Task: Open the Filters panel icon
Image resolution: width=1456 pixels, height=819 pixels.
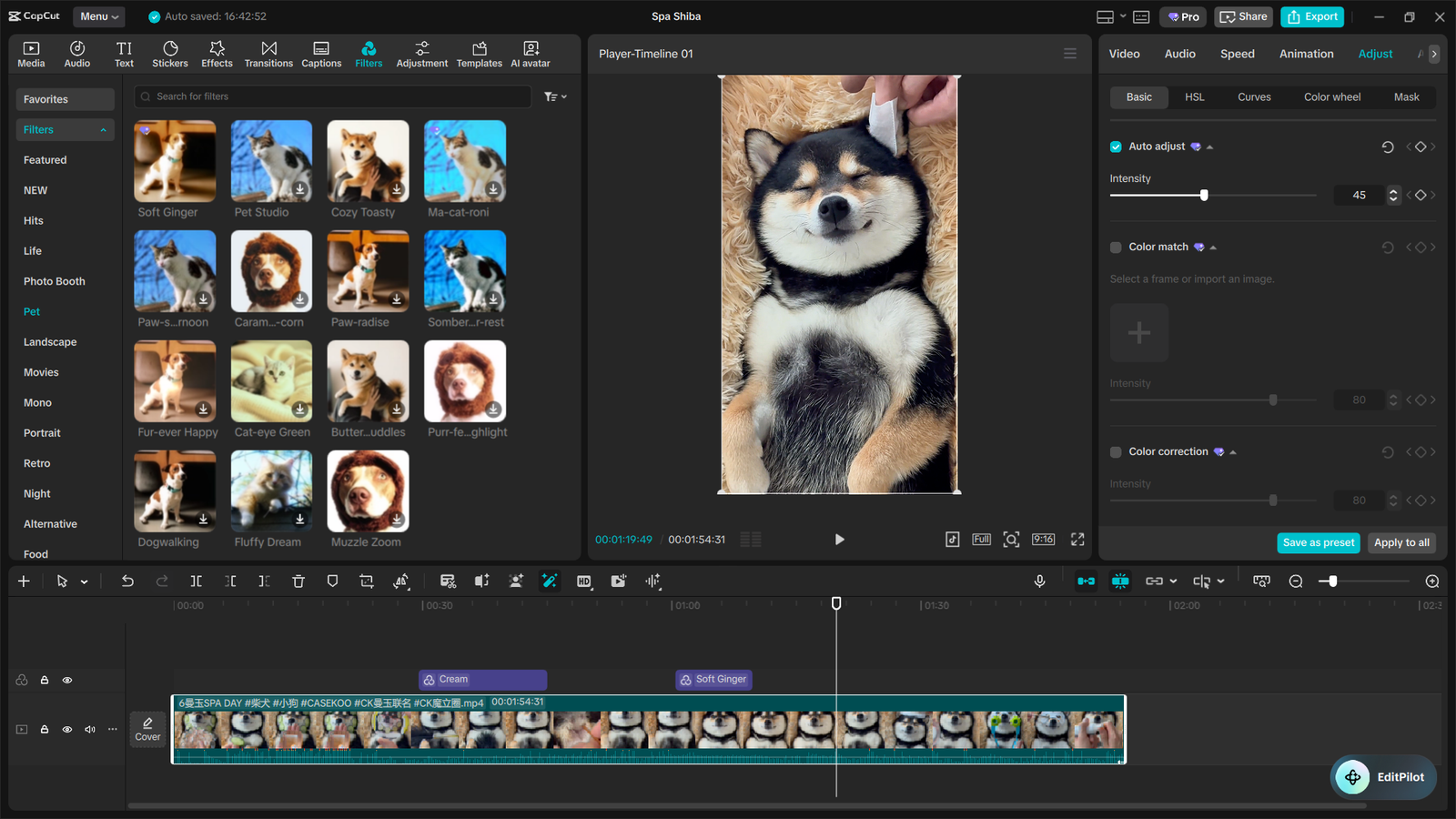Action: [x=369, y=53]
